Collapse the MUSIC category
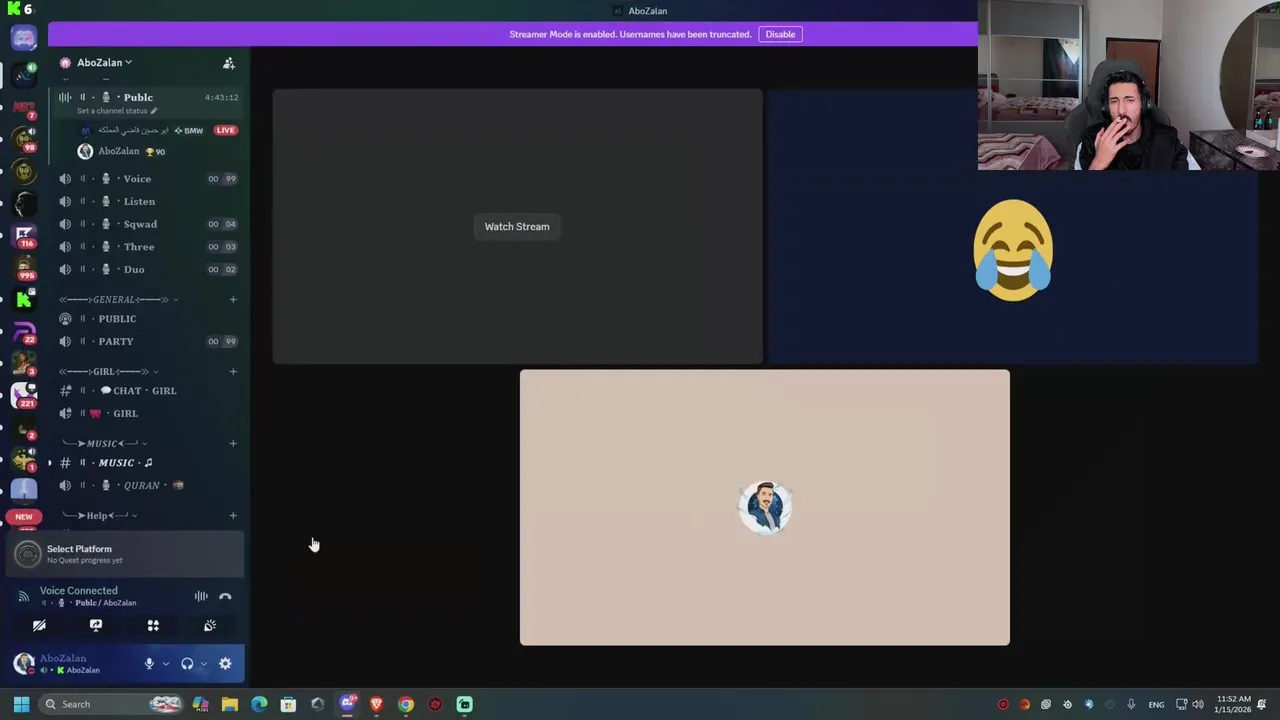The image size is (1280, 720). [104, 444]
